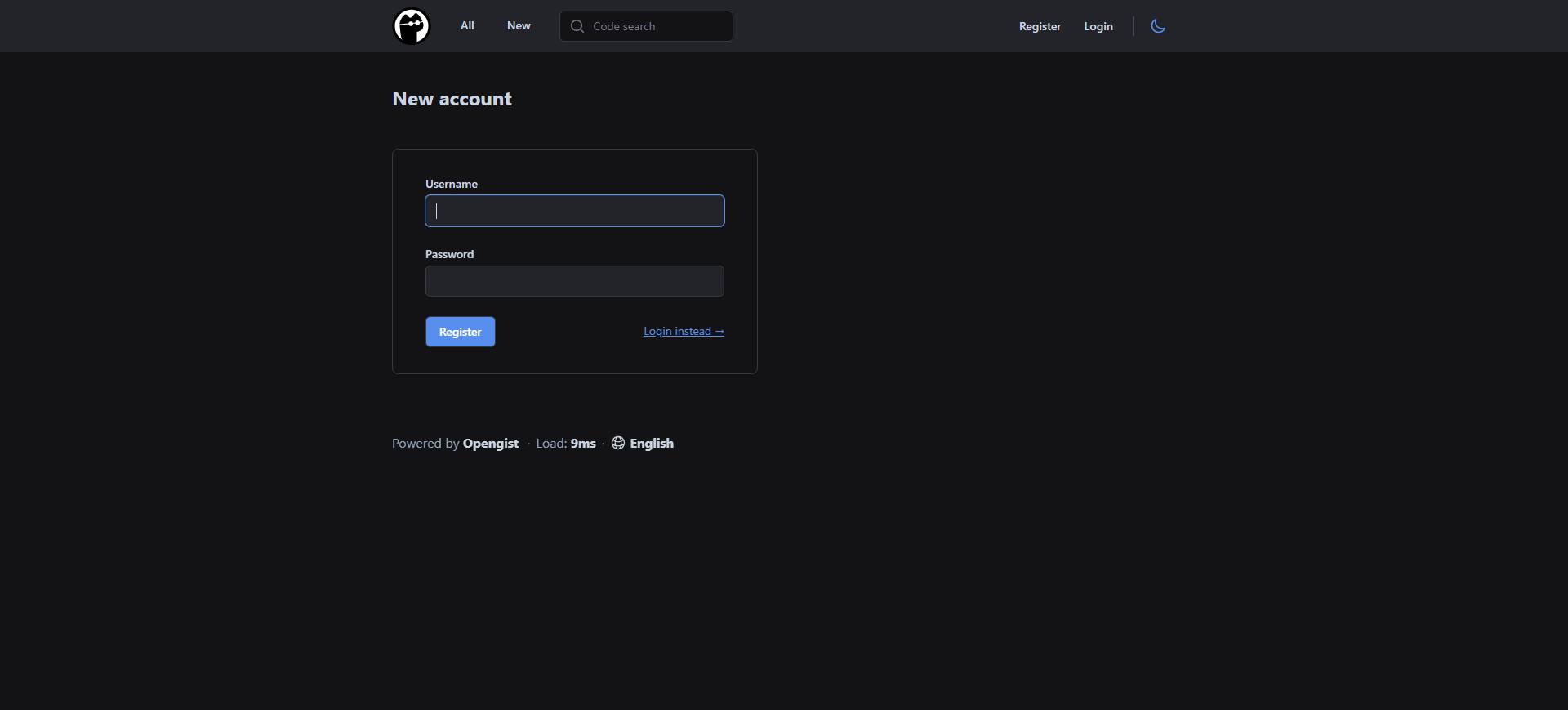Viewport: 1568px width, 710px height.
Task: Open the New gist page
Action: tap(519, 26)
